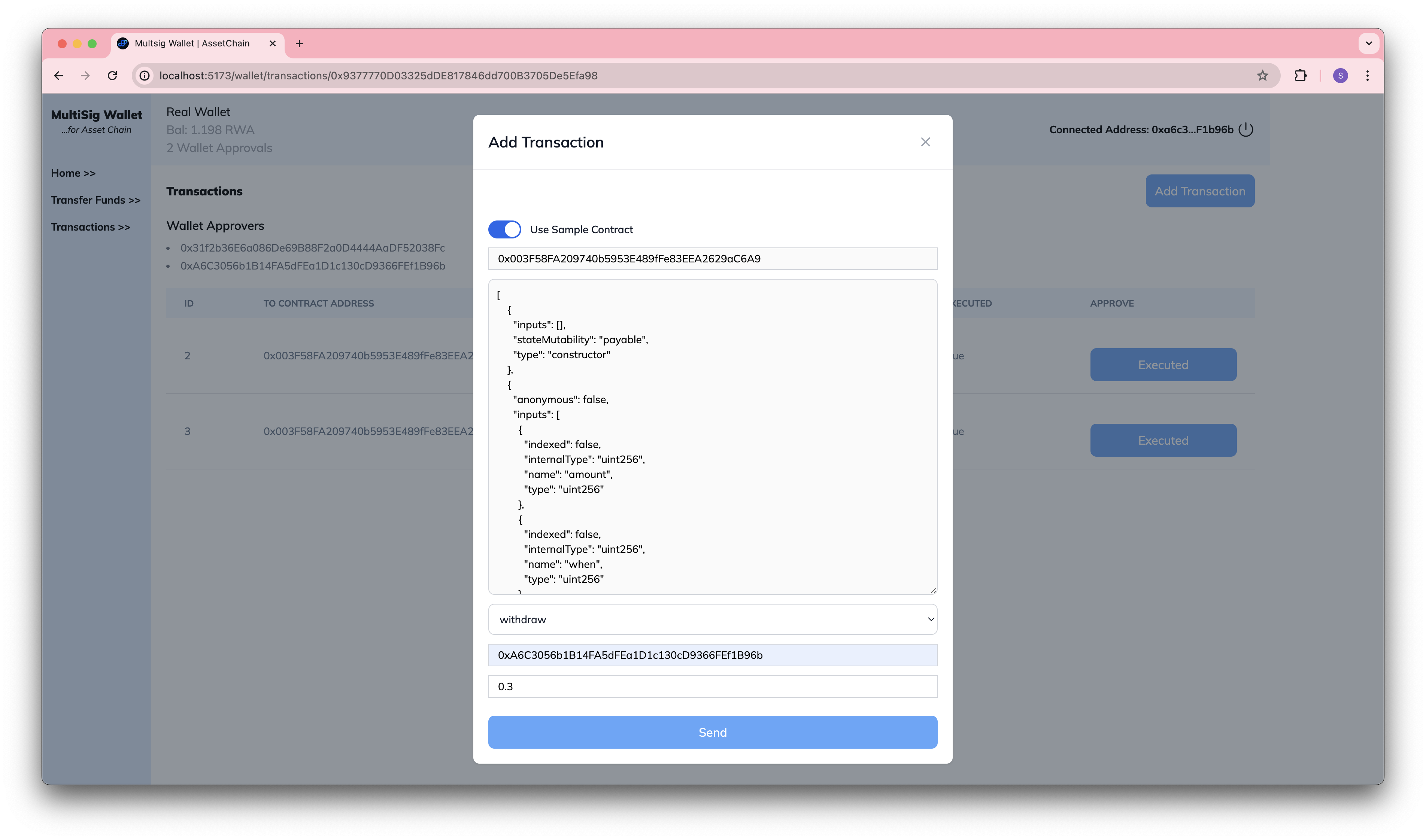Open a new browser tab
This screenshot has width=1426, height=840.
coord(300,43)
